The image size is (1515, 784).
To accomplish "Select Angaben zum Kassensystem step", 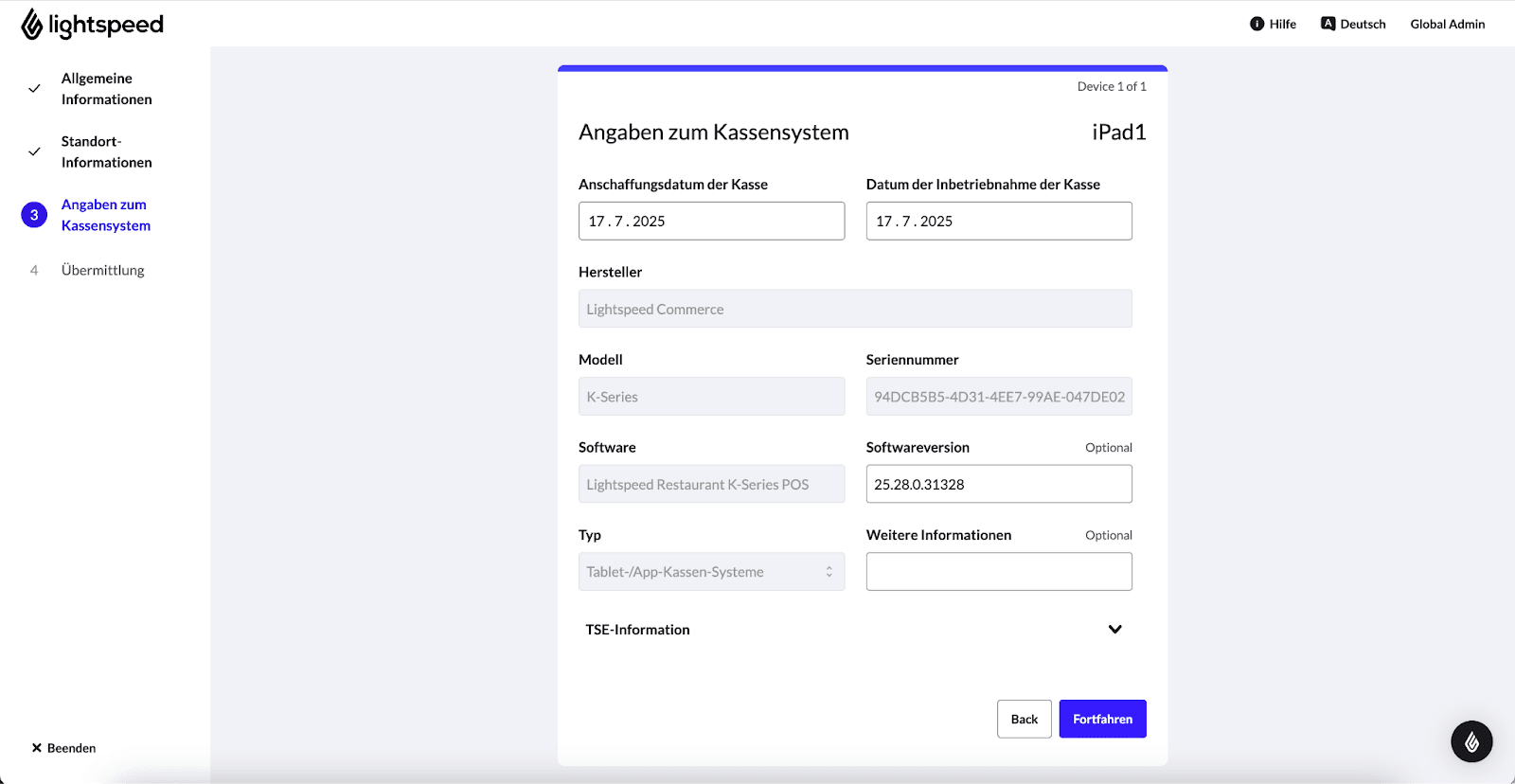I will (105, 215).
